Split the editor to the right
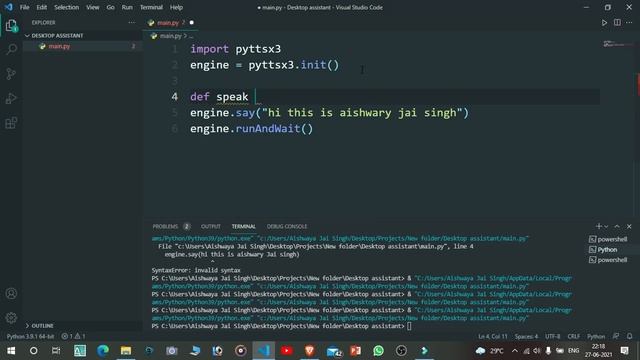640x360 pixels. pos(617,23)
